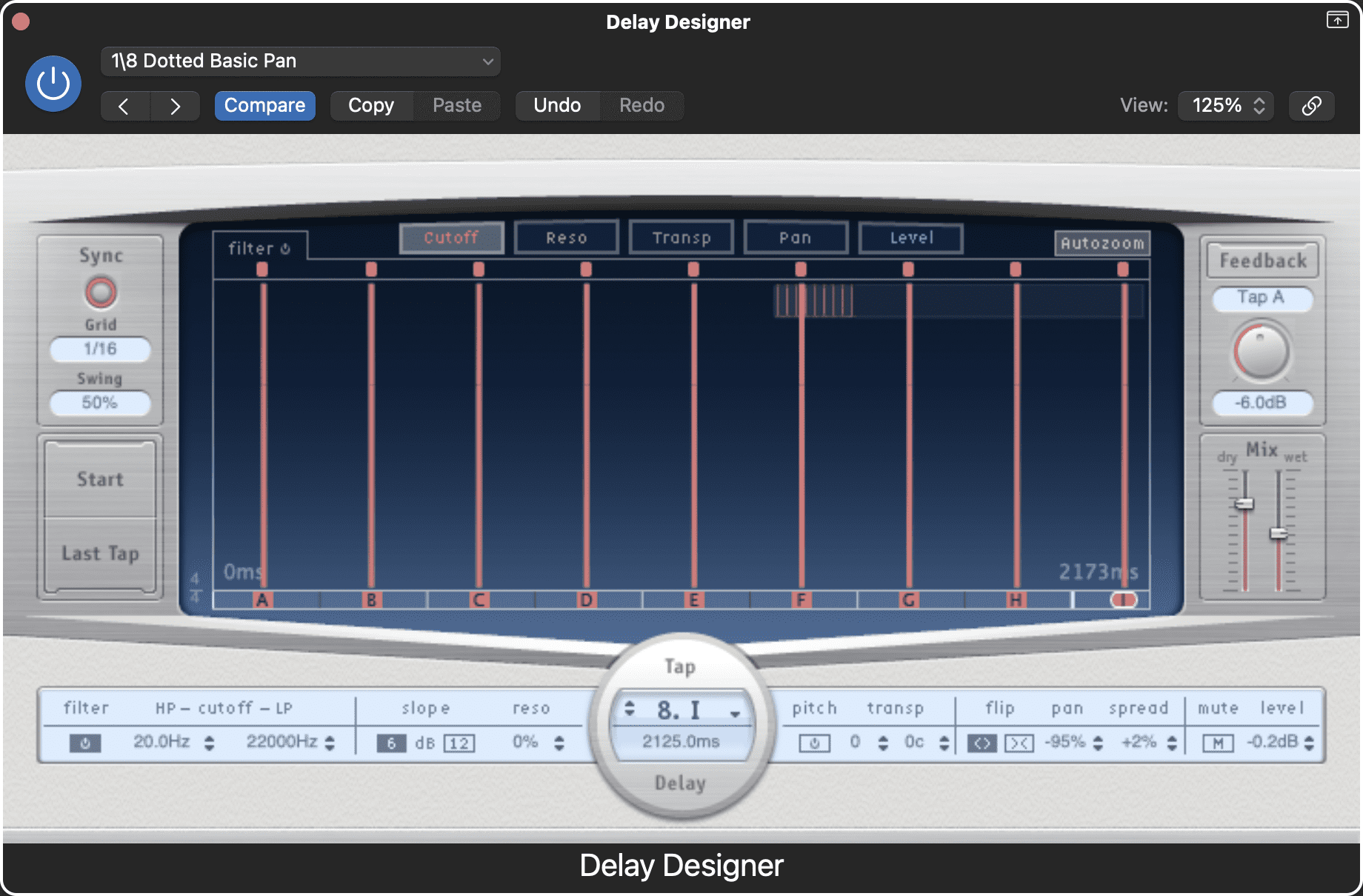Viewport: 1363px width, 896px height.
Task: Toggle the pitch transposition power icon
Action: [x=815, y=743]
